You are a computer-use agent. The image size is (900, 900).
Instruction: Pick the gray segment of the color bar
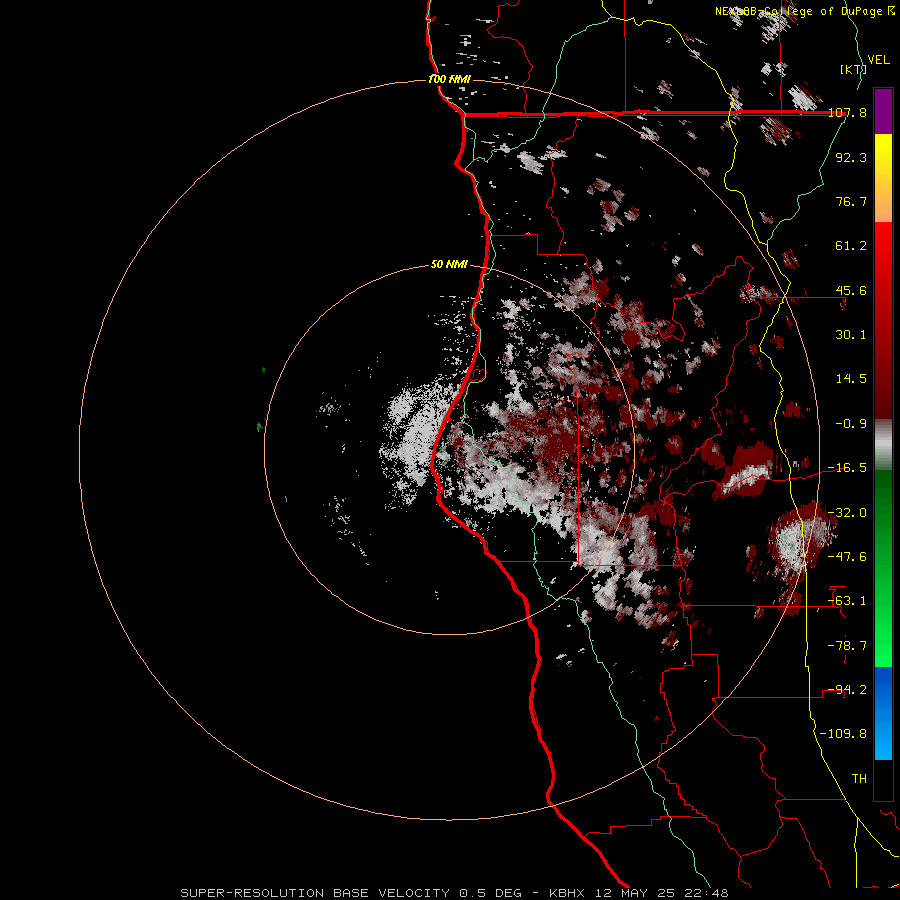click(x=883, y=444)
